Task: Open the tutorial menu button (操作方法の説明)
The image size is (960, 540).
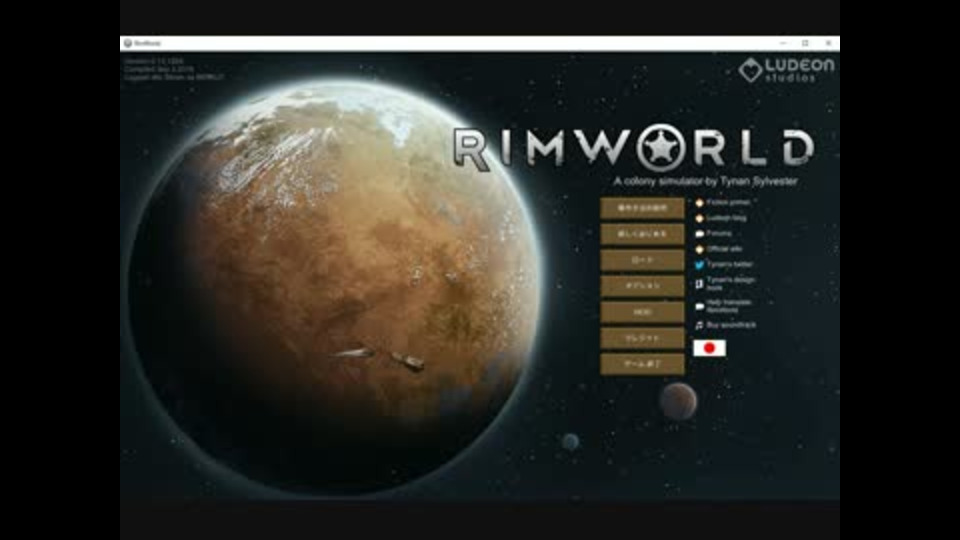Action: point(642,208)
